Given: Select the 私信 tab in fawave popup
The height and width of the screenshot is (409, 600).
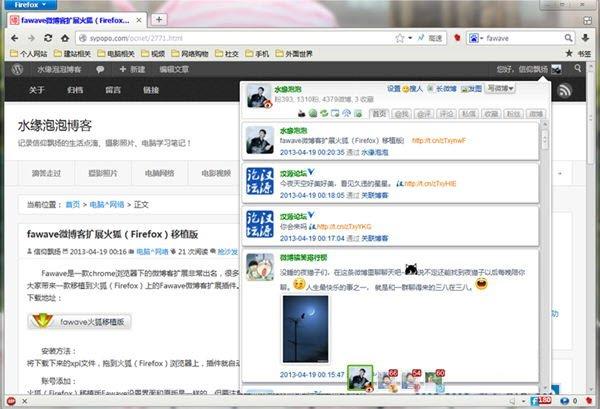Looking at the screenshot, I should [x=469, y=114].
